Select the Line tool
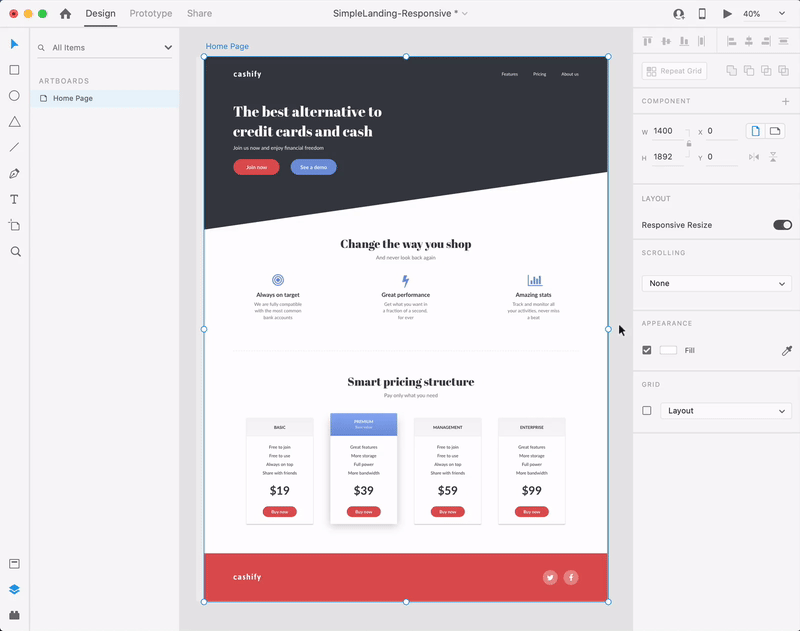The image size is (800, 631). pyautogui.click(x=14, y=147)
